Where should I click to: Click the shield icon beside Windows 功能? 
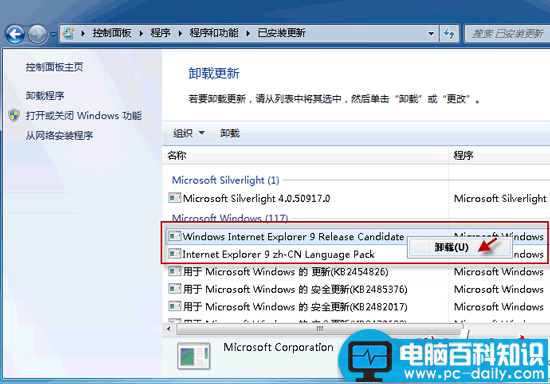(14, 115)
